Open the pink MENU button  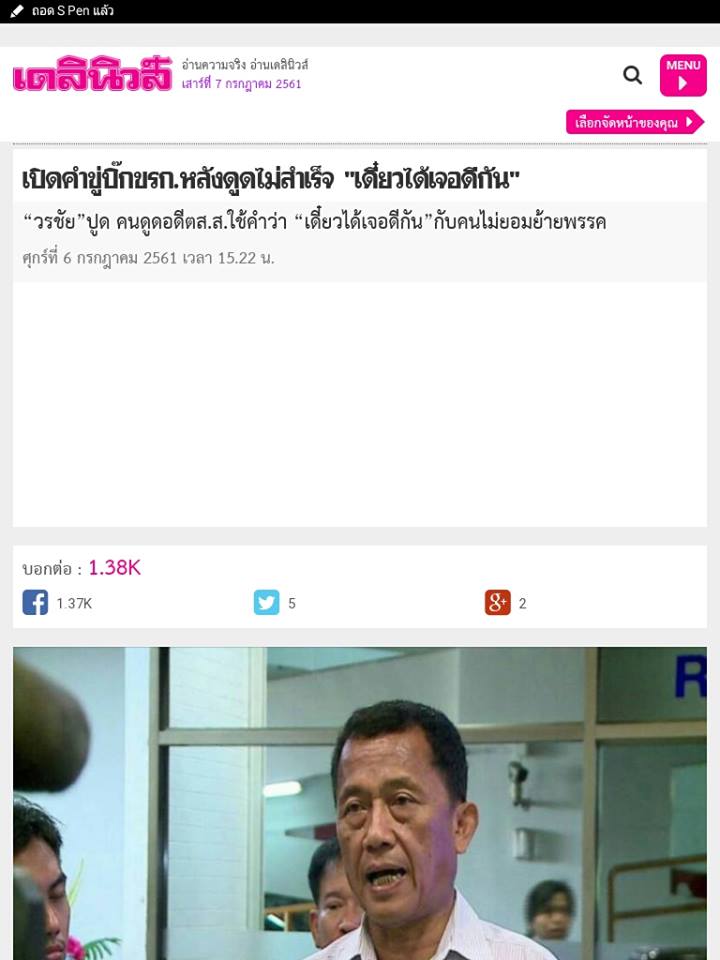683,75
